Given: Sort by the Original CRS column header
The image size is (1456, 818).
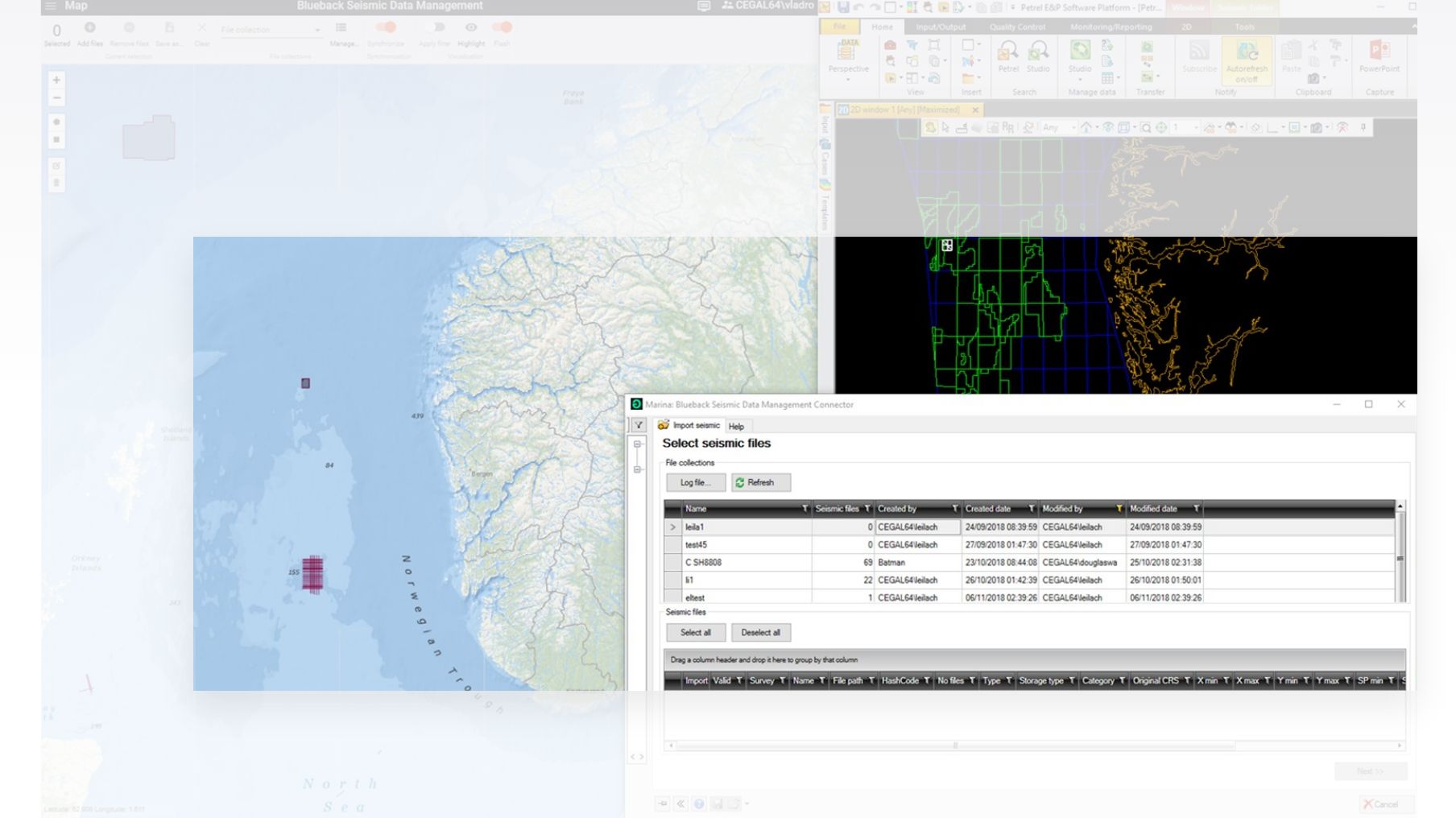Looking at the screenshot, I should [1156, 680].
